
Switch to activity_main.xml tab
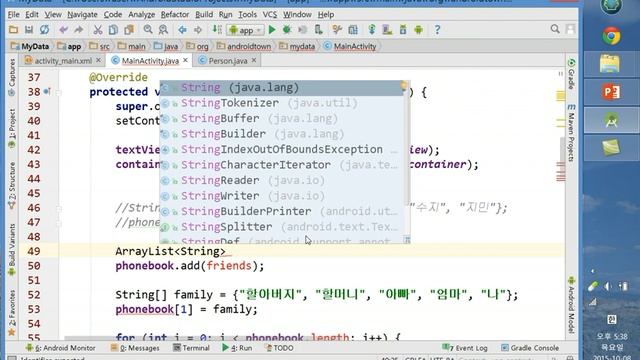tap(62, 61)
